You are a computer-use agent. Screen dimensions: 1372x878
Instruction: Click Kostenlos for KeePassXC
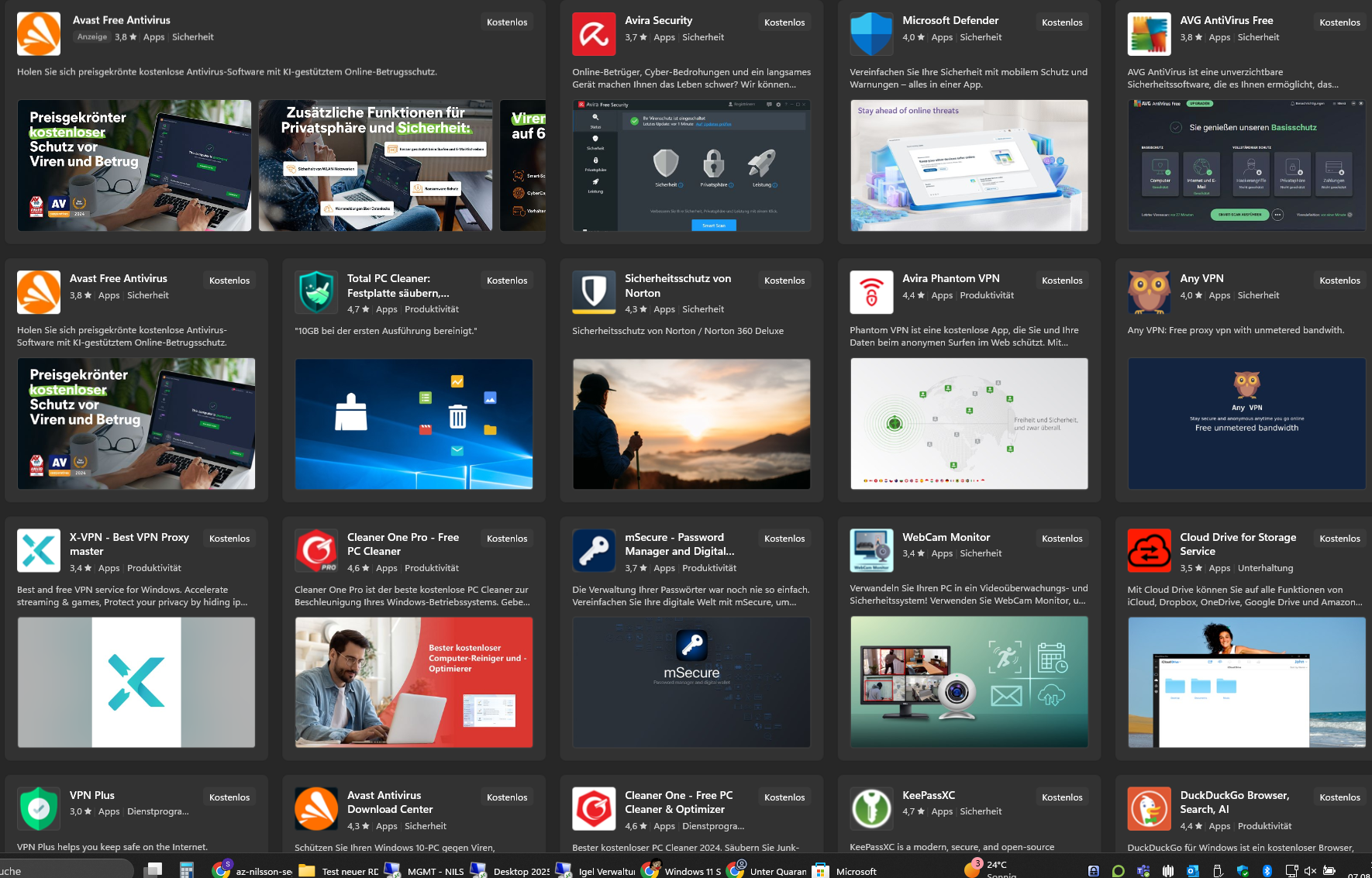[1062, 797]
